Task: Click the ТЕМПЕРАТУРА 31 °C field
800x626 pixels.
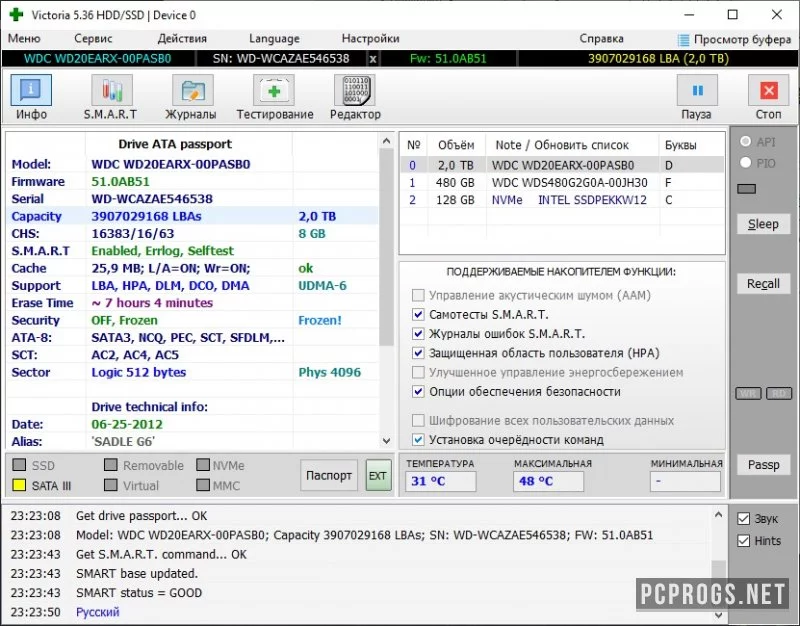Action: point(440,481)
